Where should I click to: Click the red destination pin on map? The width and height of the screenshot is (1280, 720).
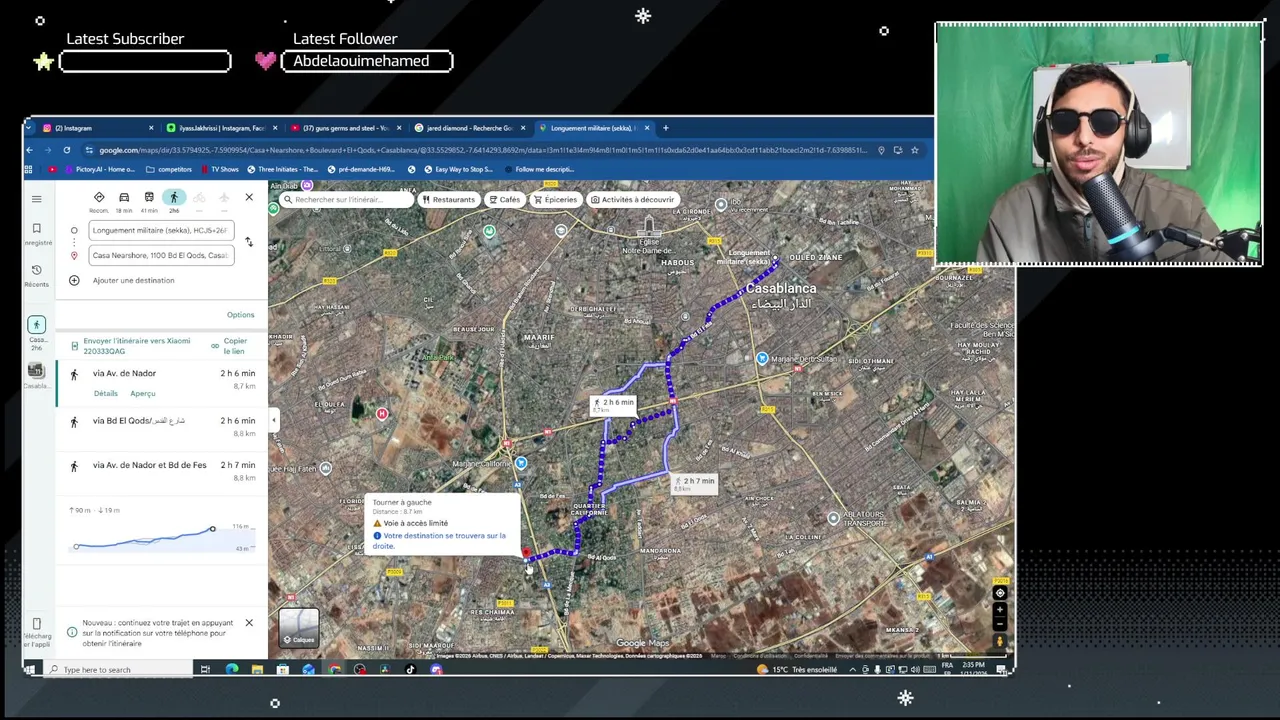[526, 553]
